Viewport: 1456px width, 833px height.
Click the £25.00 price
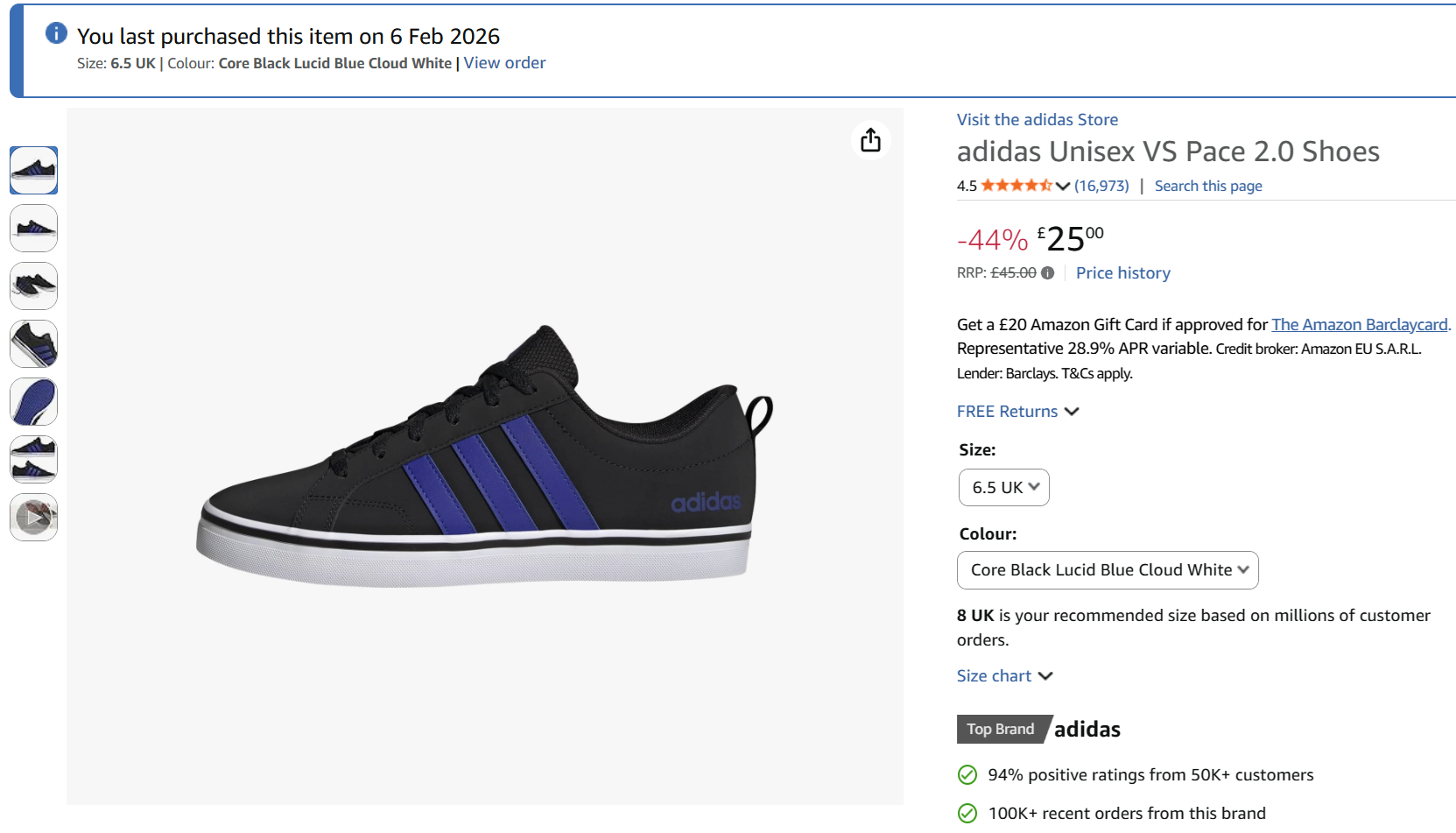(x=1070, y=238)
